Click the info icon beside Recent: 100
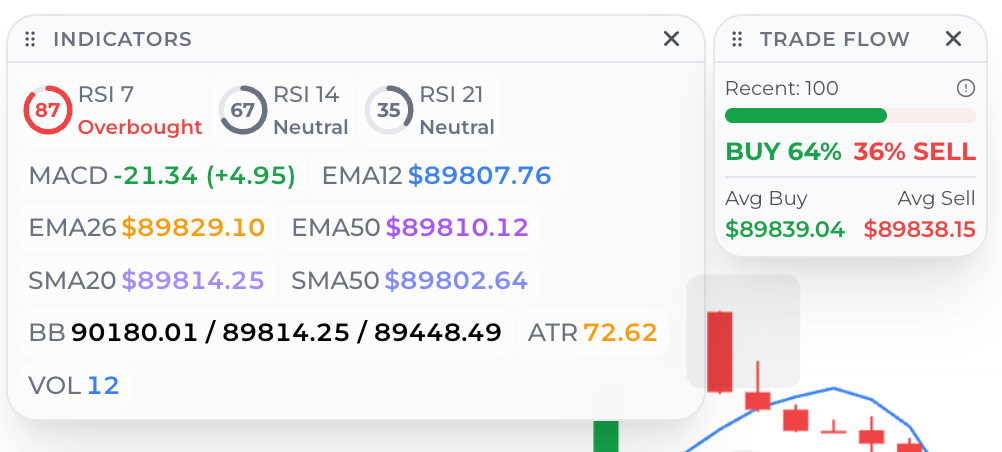 tap(965, 88)
